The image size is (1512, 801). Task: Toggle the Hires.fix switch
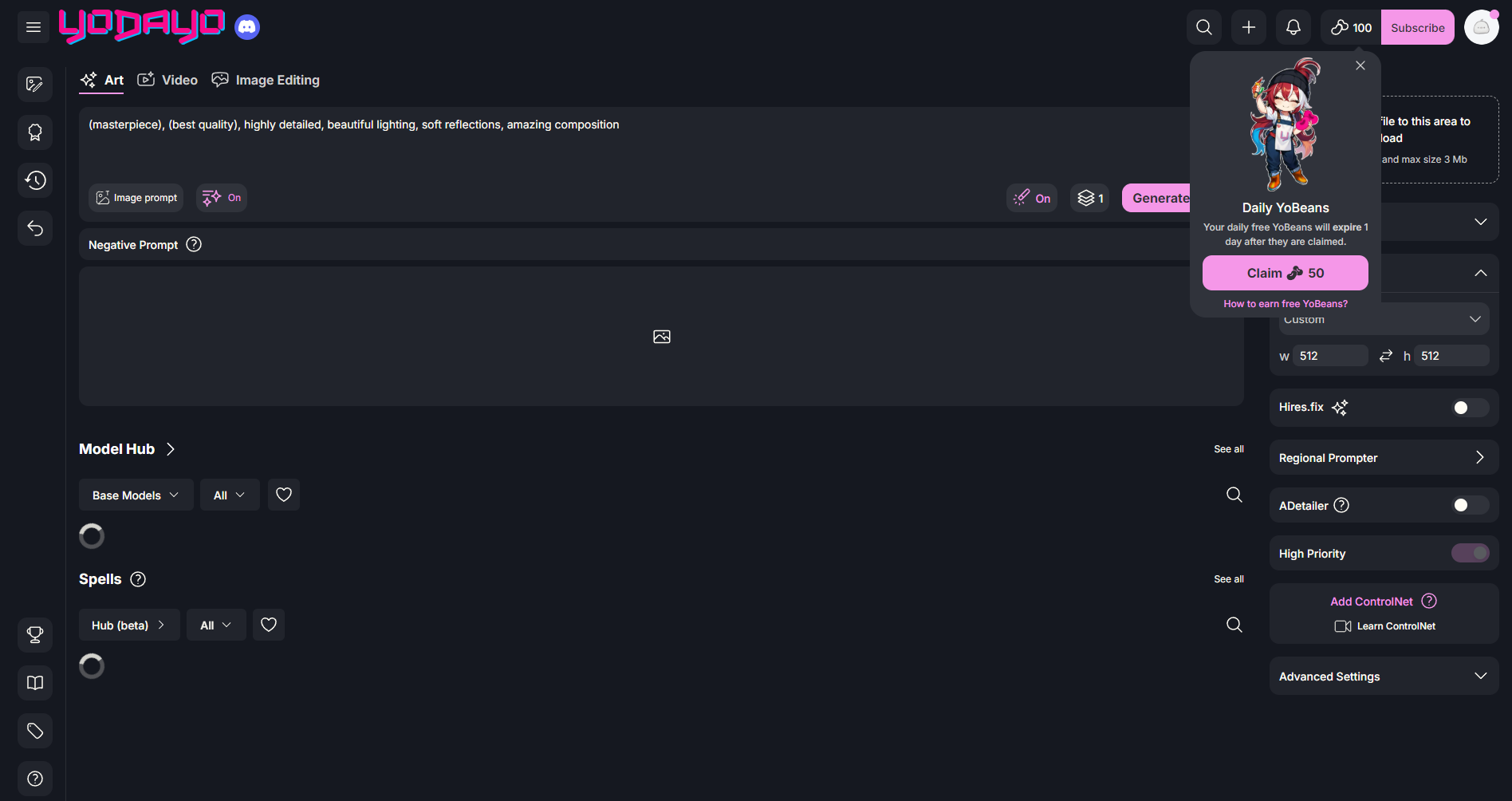click(1469, 408)
